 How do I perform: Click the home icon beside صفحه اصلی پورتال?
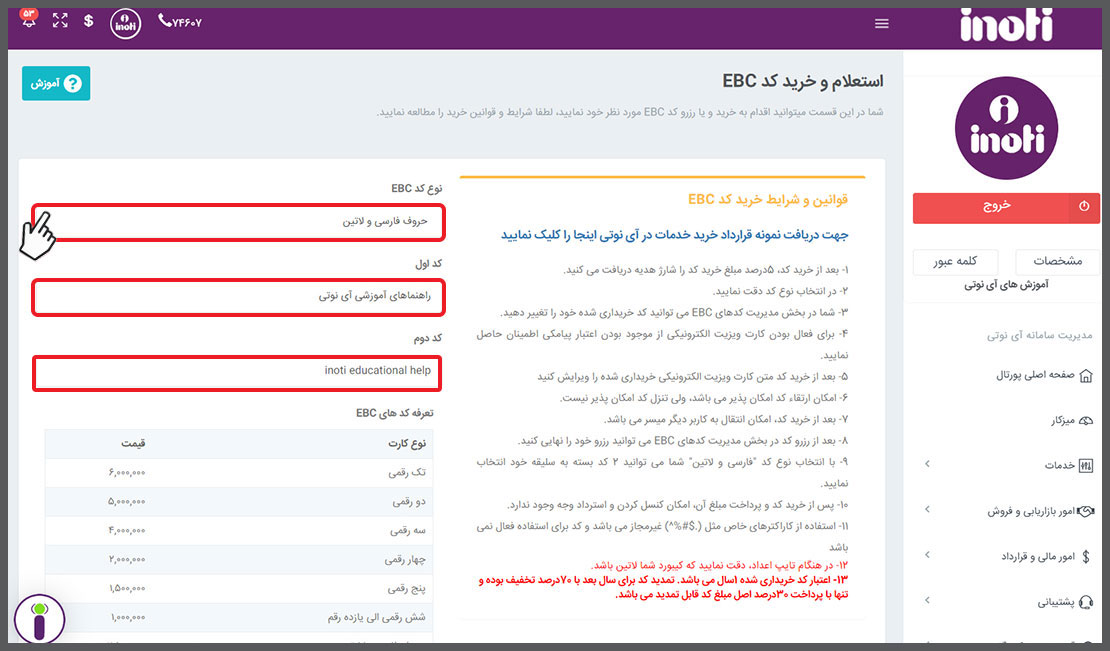click(1085, 376)
